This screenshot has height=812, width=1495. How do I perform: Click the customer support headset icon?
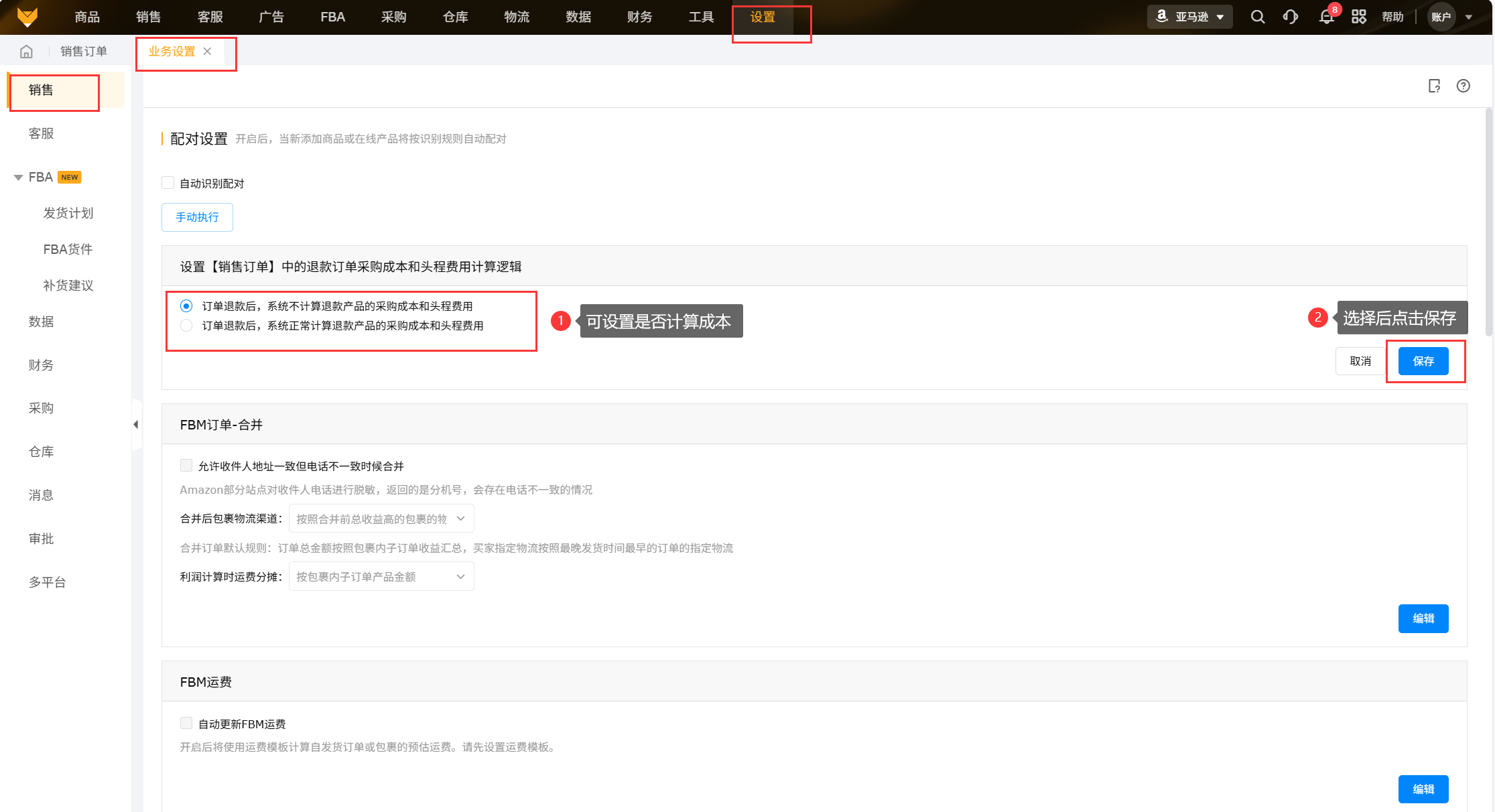click(1290, 17)
